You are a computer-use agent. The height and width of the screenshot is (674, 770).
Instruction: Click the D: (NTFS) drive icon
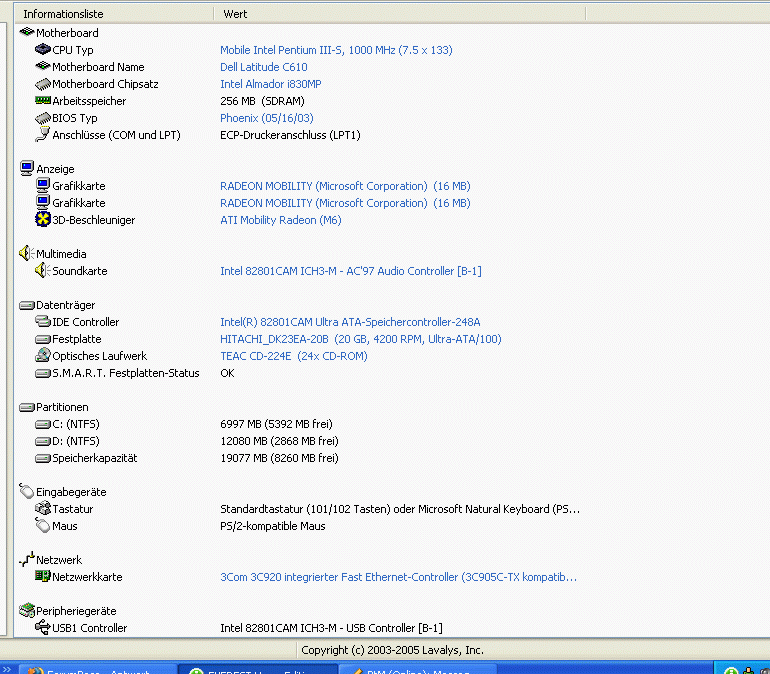click(x=43, y=441)
